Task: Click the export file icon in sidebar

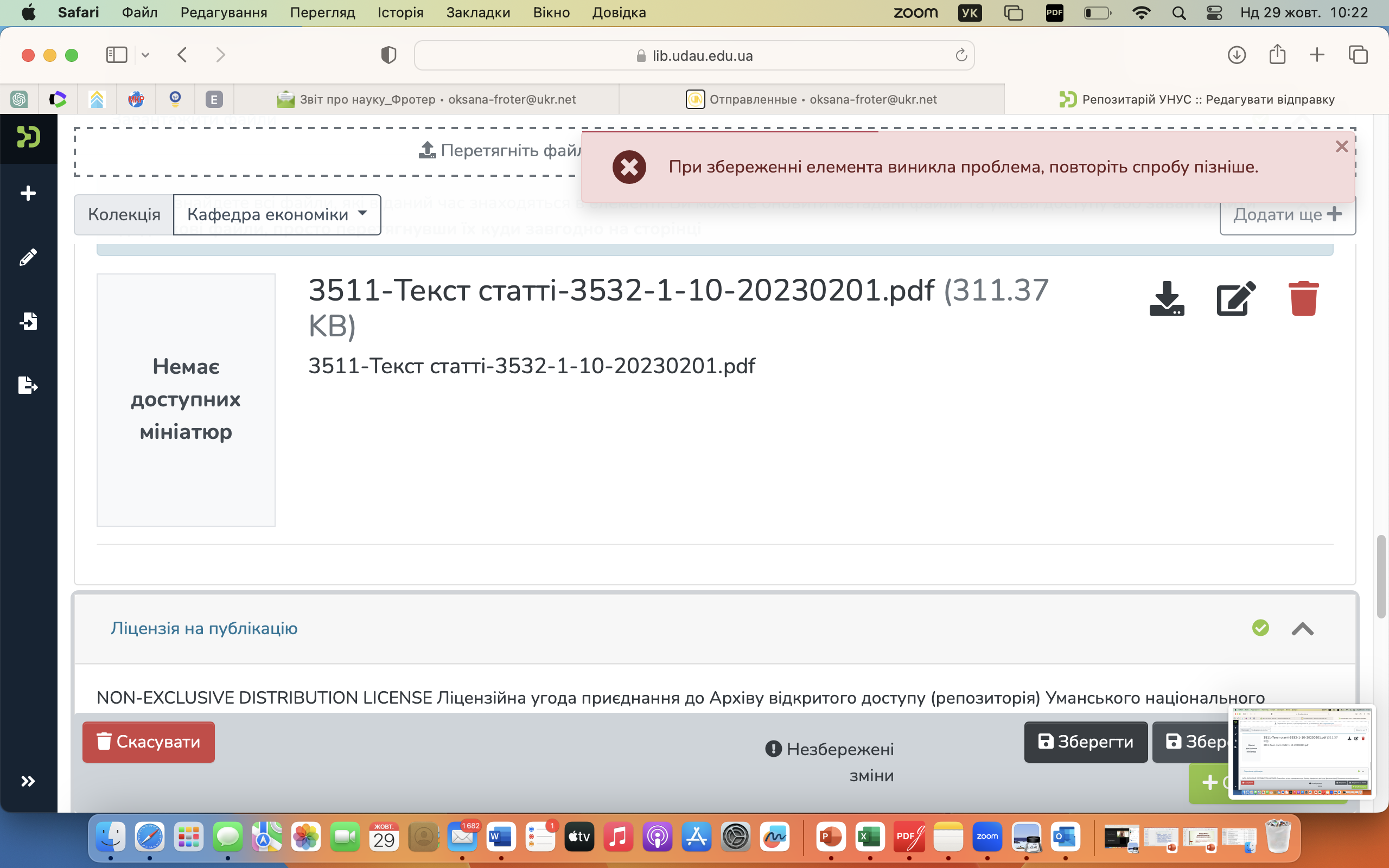Action: (x=28, y=385)
